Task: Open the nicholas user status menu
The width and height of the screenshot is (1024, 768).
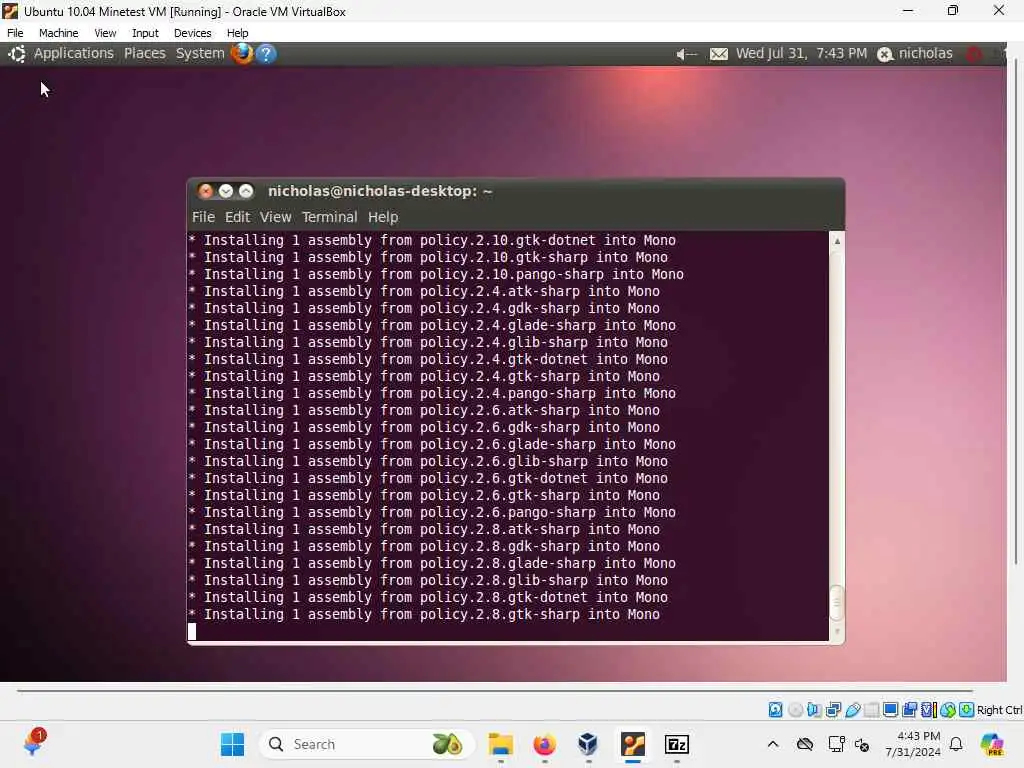Action: tap(915, 54)
